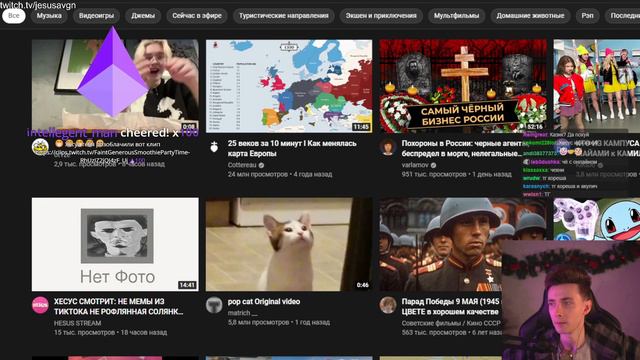Click the matrich channel avatar
Viewport: 640px width, 360px height.
[214, 305]
